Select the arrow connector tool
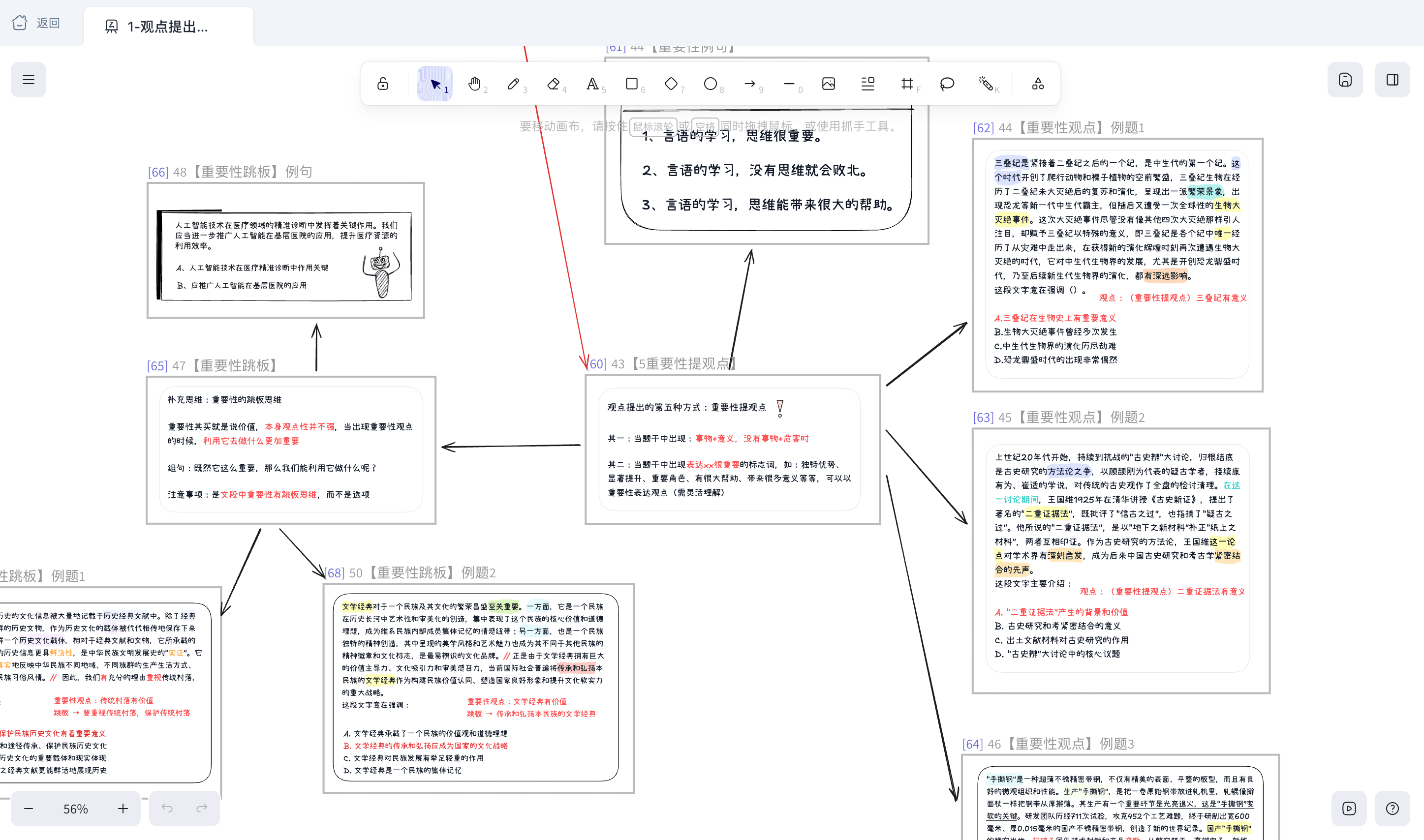Image resolution: width=1424 pixels, height=840 pixels. point(750,84)
